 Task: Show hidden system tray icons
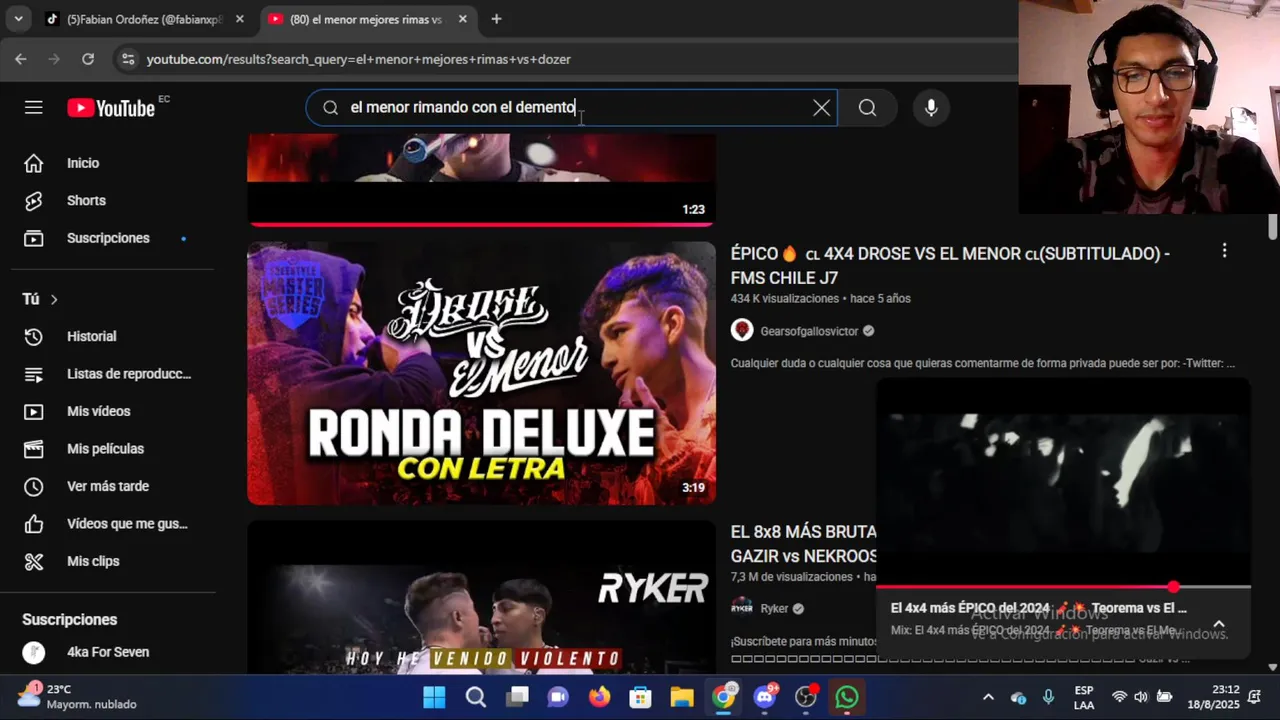988,697
